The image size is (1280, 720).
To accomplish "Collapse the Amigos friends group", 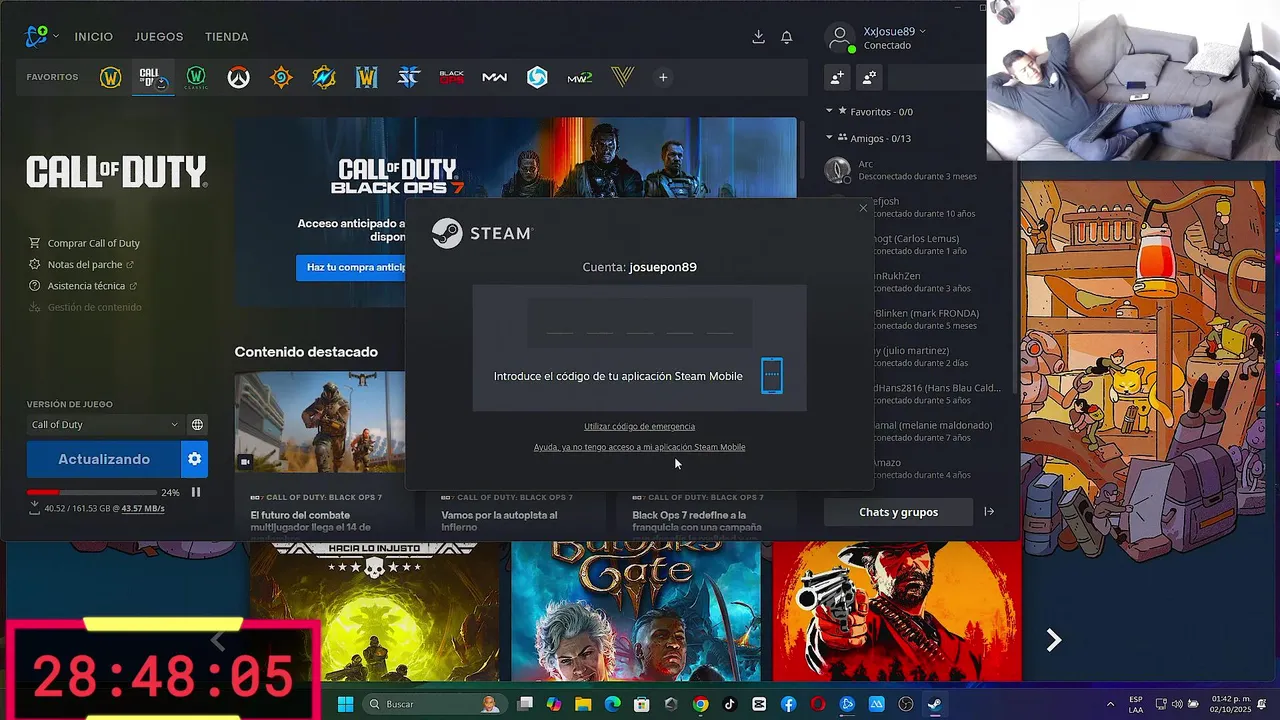I will pyautogui.click(x=829, y=138).
